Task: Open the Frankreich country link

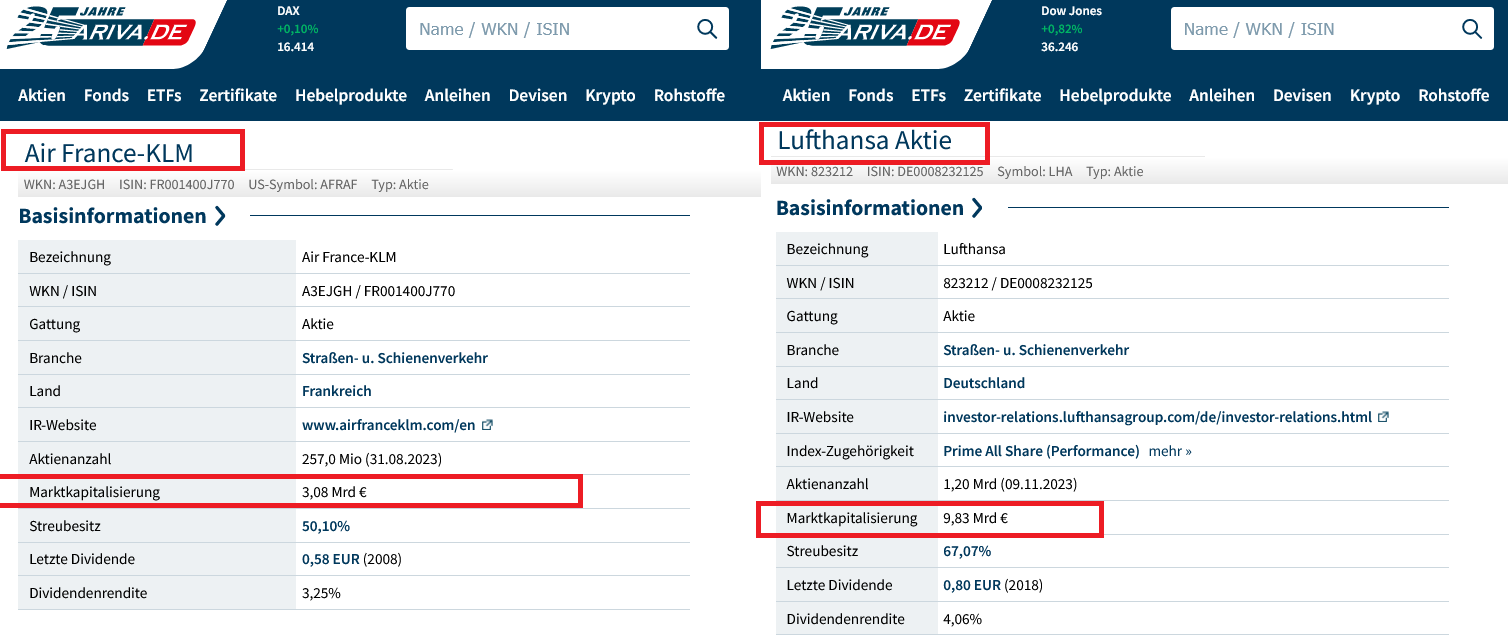Action: tap(336, 390)
